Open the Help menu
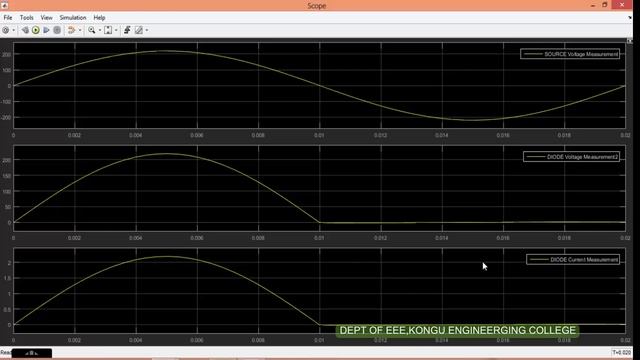The width and height of the screenshot is (640, 360). pos(99,18)
